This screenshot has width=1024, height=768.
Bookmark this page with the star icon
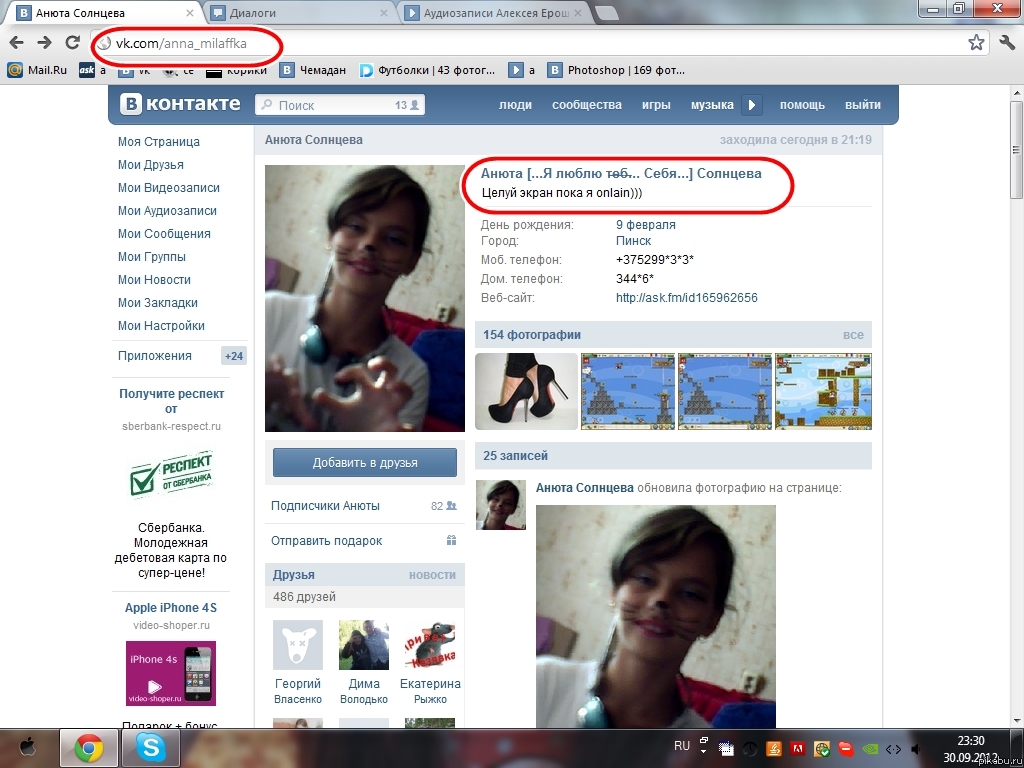(976, 43)
